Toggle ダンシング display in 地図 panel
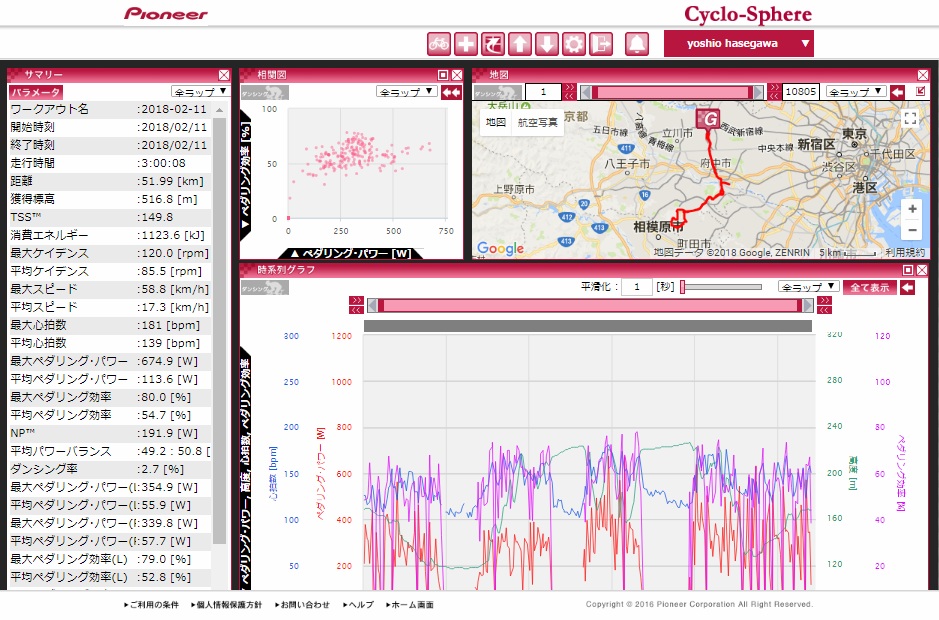 click(498, 92)
